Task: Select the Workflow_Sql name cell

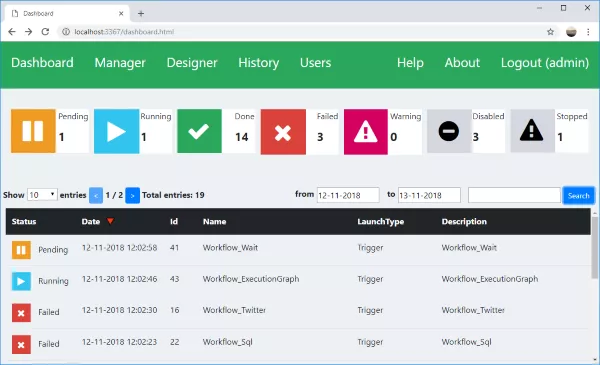Action: (x=227, y=342)
